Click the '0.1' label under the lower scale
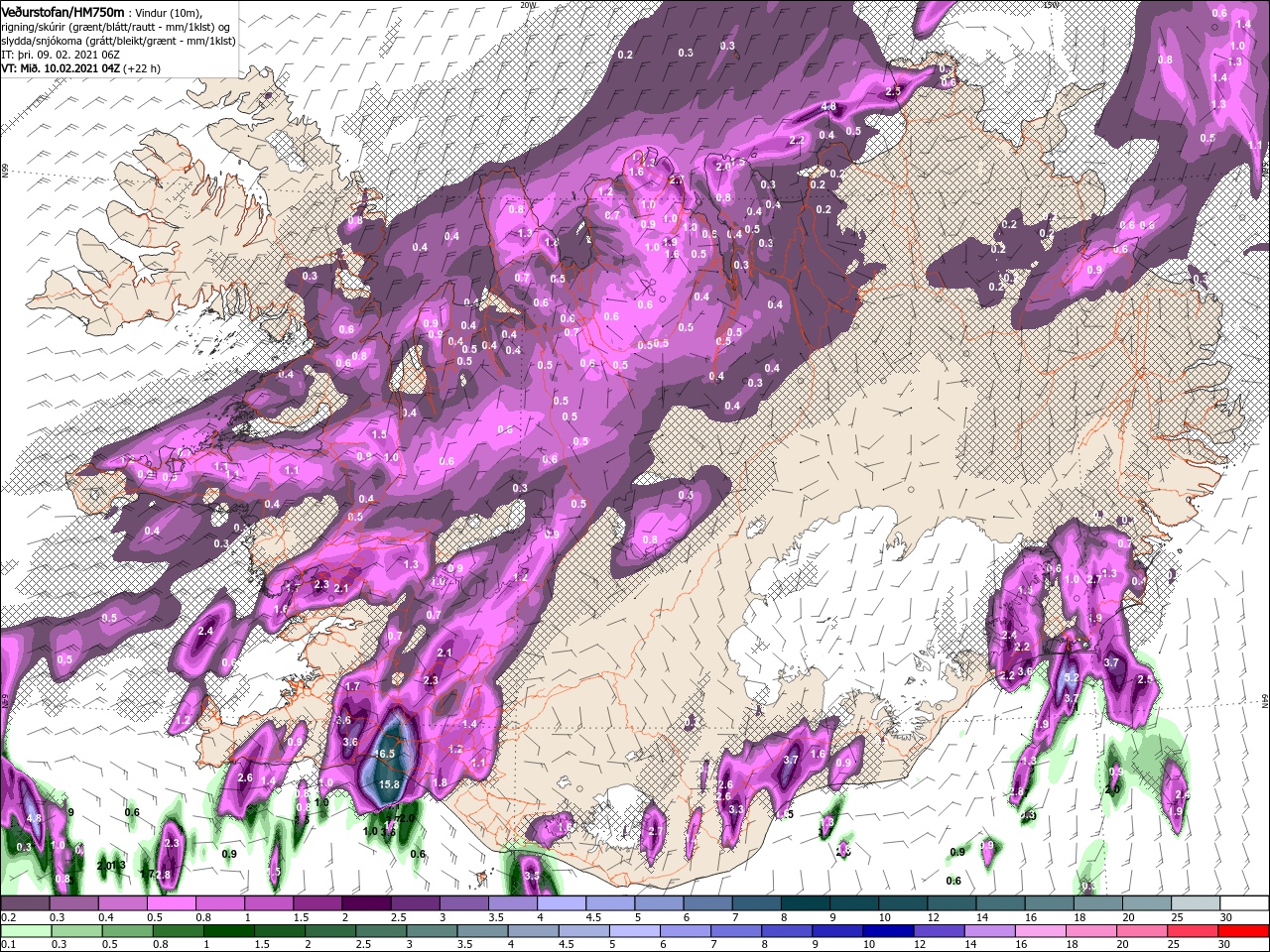Screen dimensions: 1270x952 (8, 944)
